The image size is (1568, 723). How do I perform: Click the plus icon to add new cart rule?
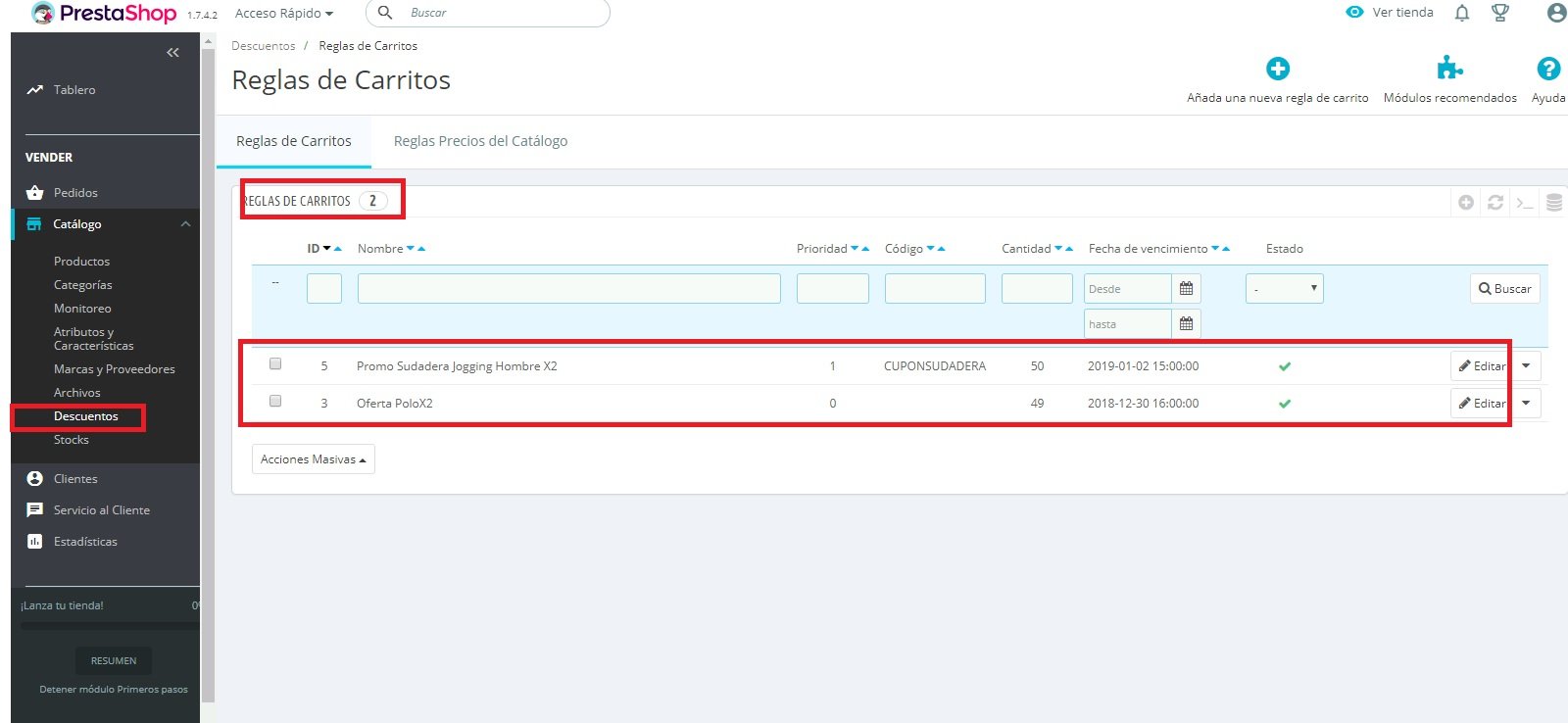pos(1278,69)
